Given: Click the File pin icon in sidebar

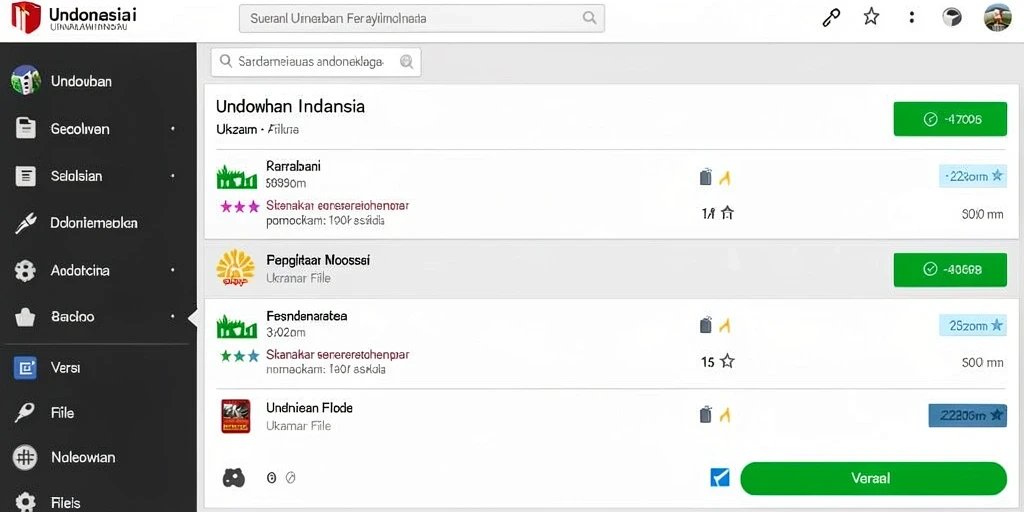Looking at the screenshot, I should point(25,413).
